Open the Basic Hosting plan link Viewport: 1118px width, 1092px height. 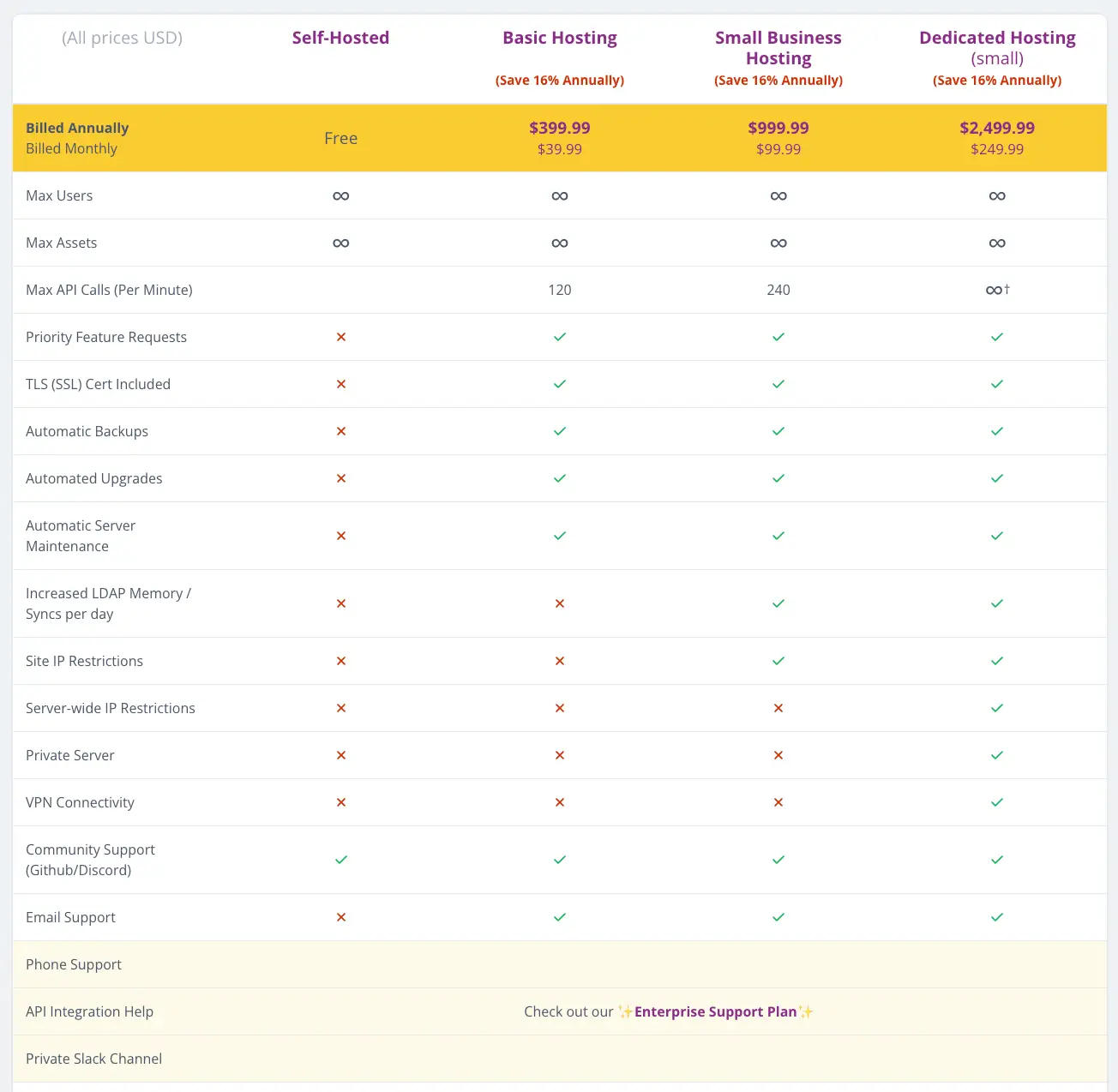(559, 38)
